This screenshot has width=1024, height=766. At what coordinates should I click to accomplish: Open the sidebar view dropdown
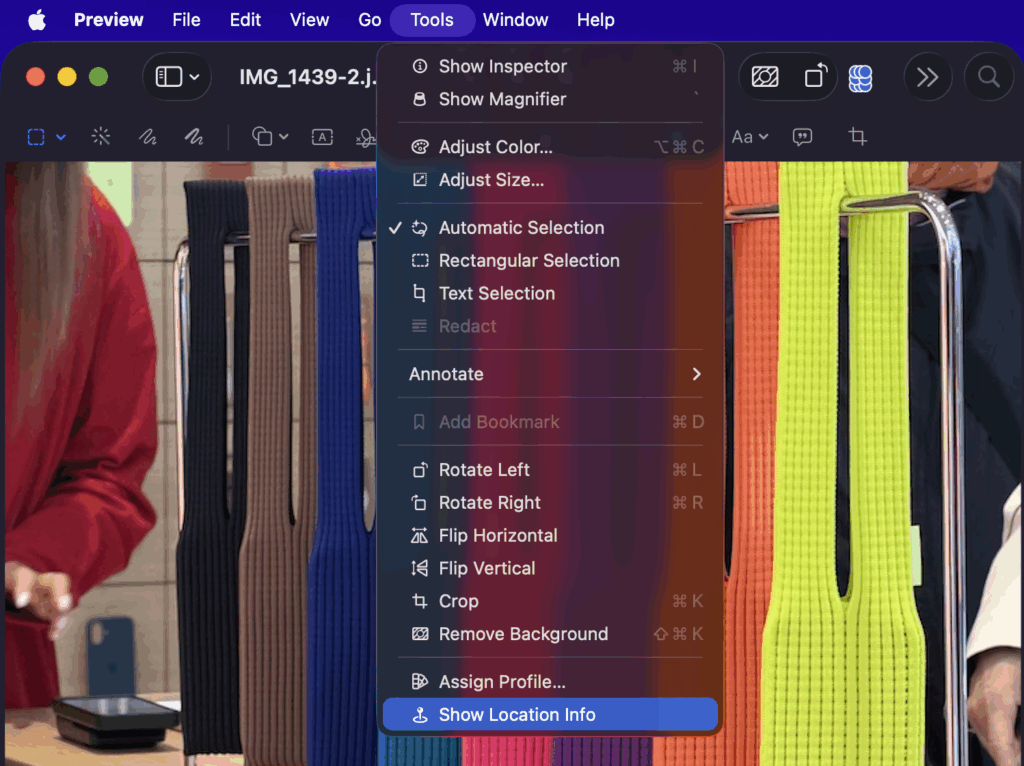click(178, 77)
